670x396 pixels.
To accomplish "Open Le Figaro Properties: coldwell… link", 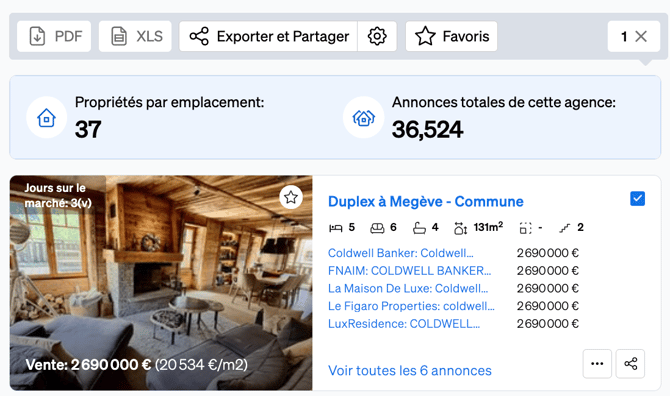I will (411, 306).
